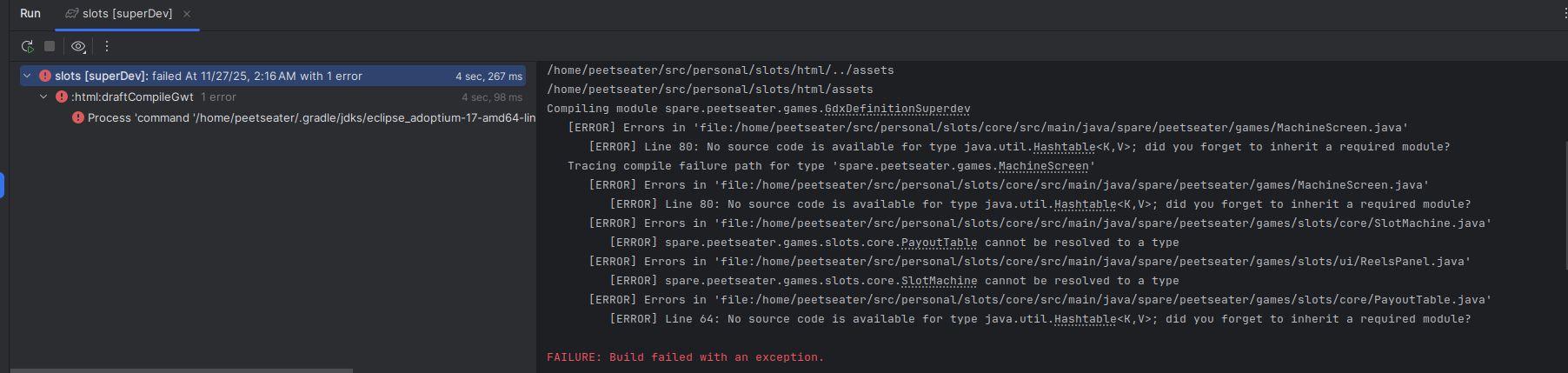This screenshot has width=1568, height=373.
Task: Open the GdxDefinitionSuperdev link in the console
Action: (897, 109)
